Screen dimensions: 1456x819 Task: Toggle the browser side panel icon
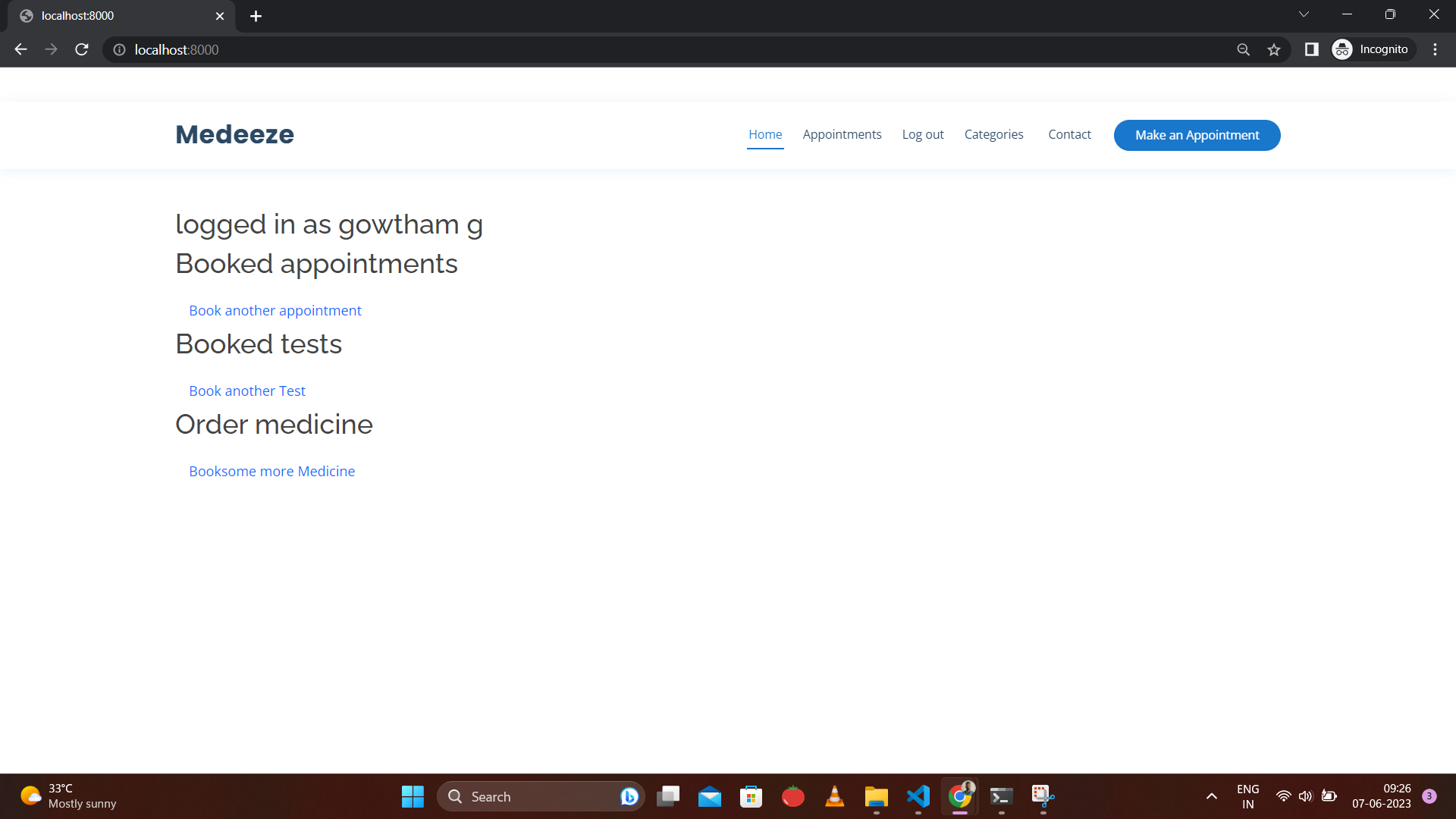click(x=1311, y=49)
